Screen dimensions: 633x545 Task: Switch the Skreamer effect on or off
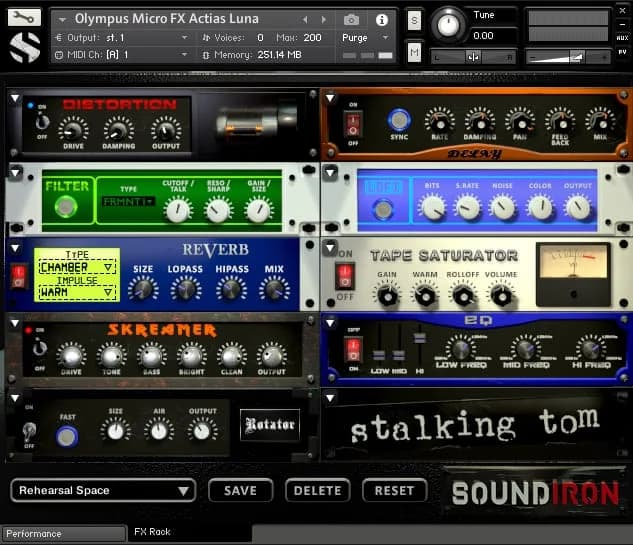point(39,348)
